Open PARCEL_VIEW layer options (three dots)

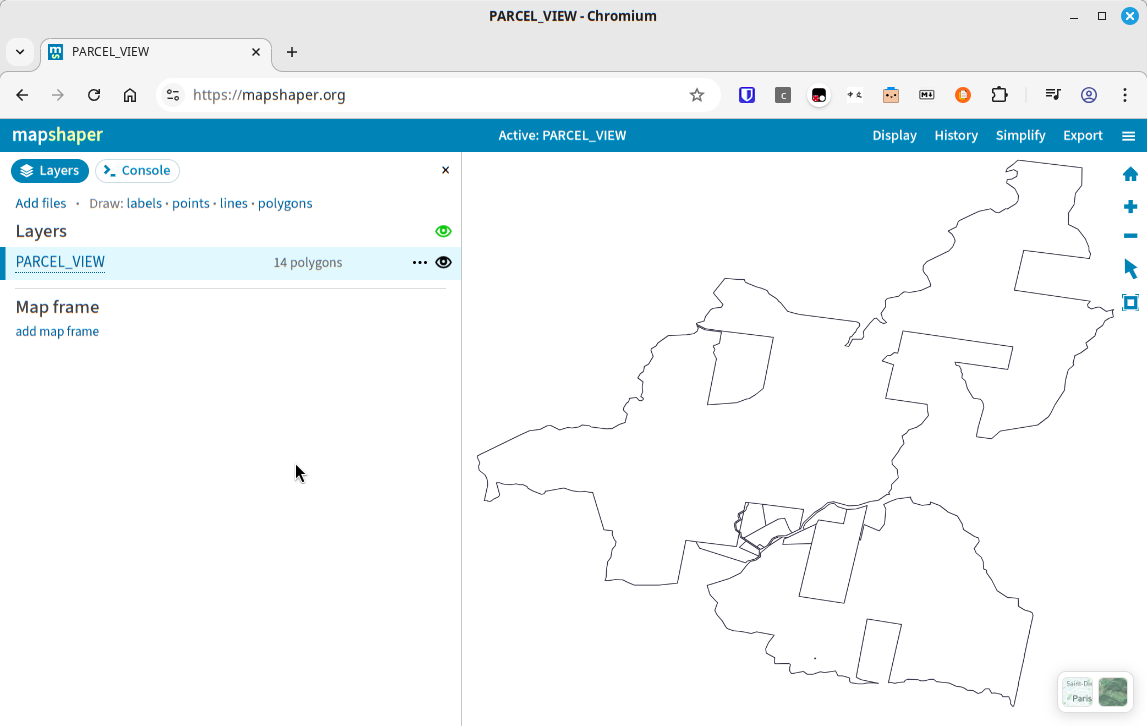point(420,263)
